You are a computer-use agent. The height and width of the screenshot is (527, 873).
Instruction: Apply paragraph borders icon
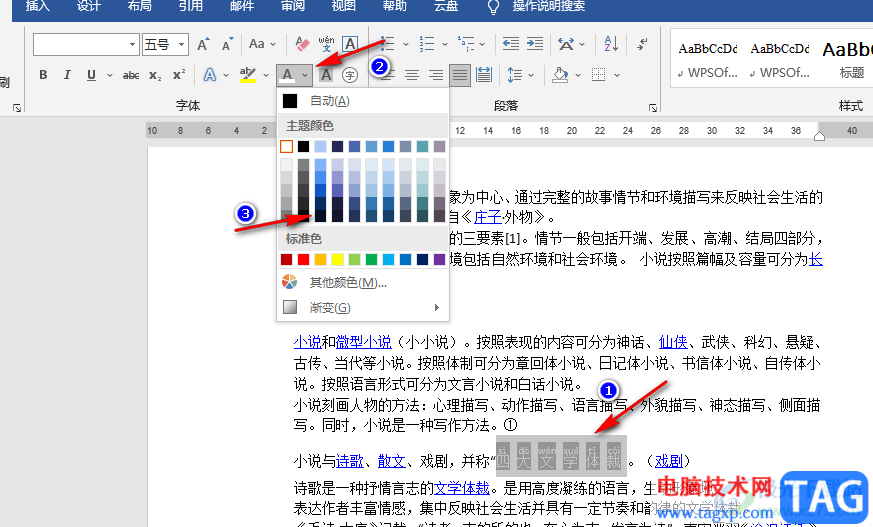[599, 75]
